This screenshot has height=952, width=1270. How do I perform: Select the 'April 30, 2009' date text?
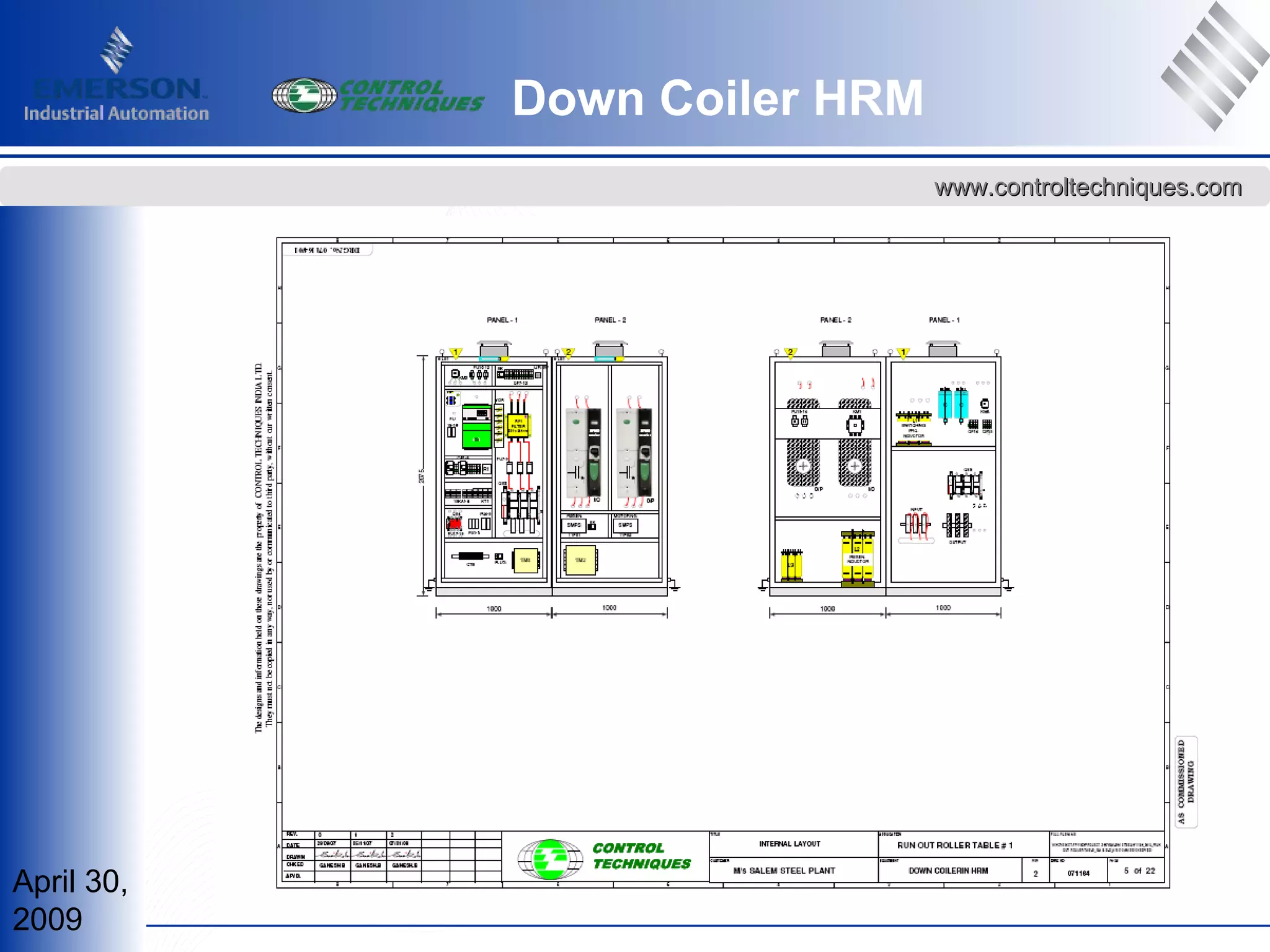click(69, 899)
